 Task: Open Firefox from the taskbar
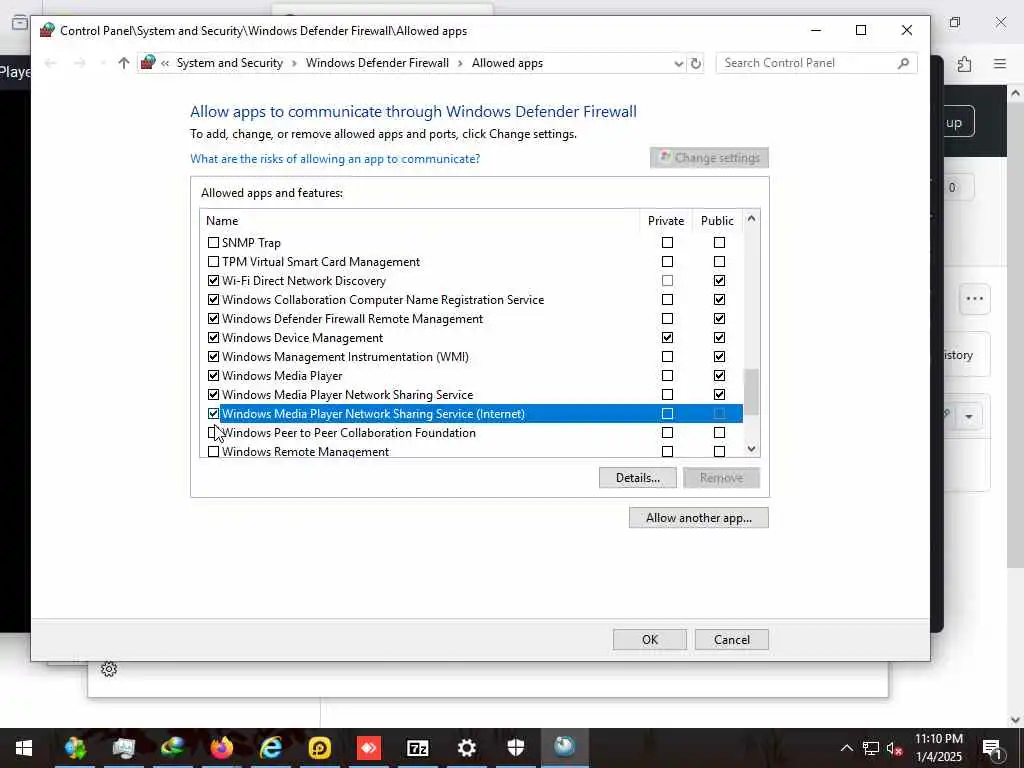click(221, 747)
